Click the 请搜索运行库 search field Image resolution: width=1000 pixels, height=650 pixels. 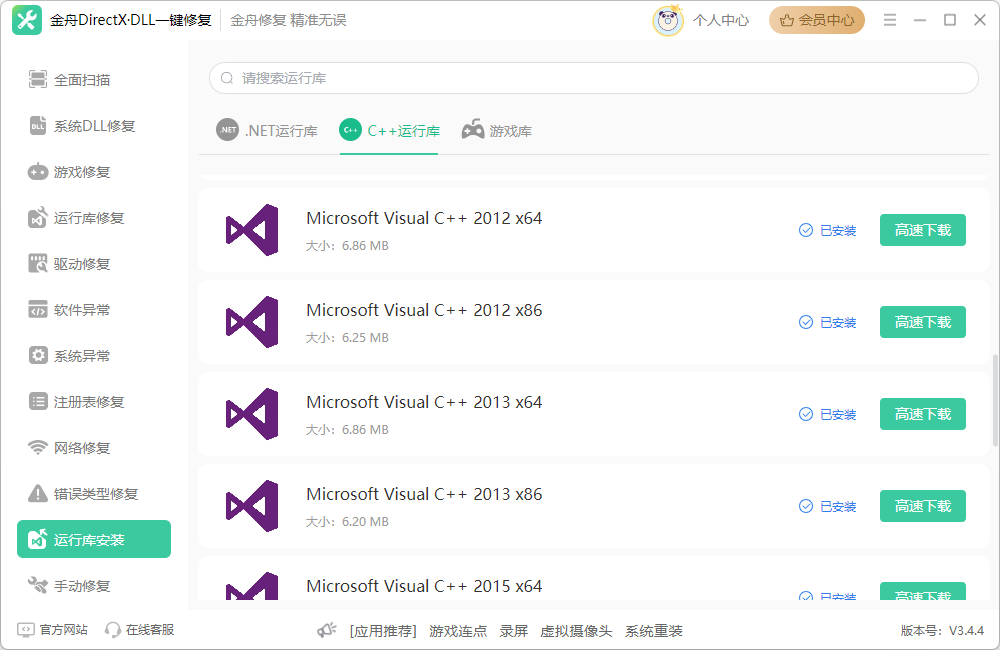click(593, 78)
